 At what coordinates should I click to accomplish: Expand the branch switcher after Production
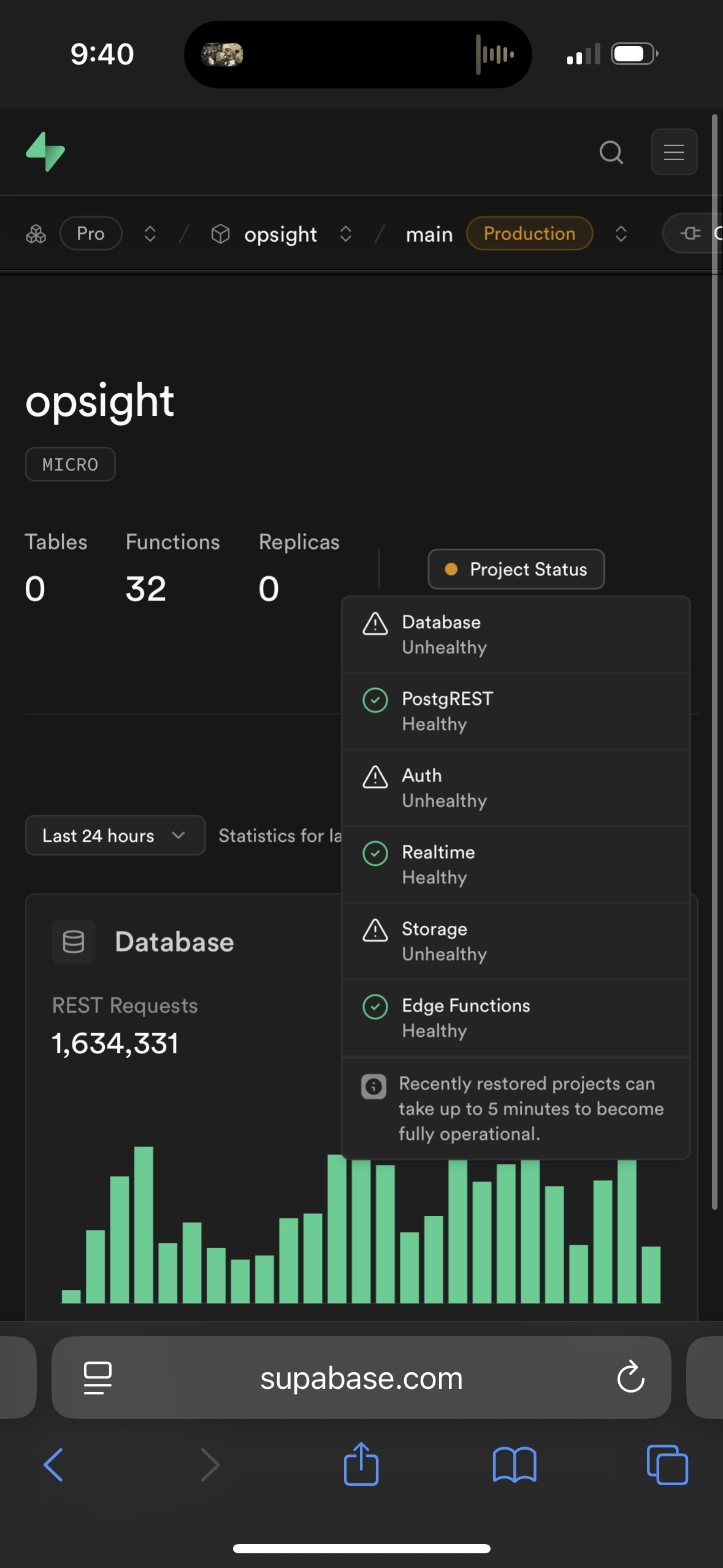click(621, 234)
